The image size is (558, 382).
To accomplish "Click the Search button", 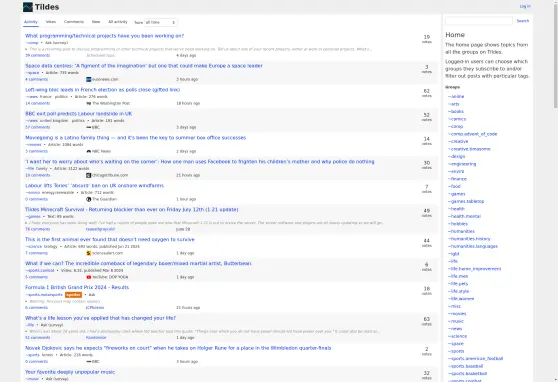I will tap(523, 21).
